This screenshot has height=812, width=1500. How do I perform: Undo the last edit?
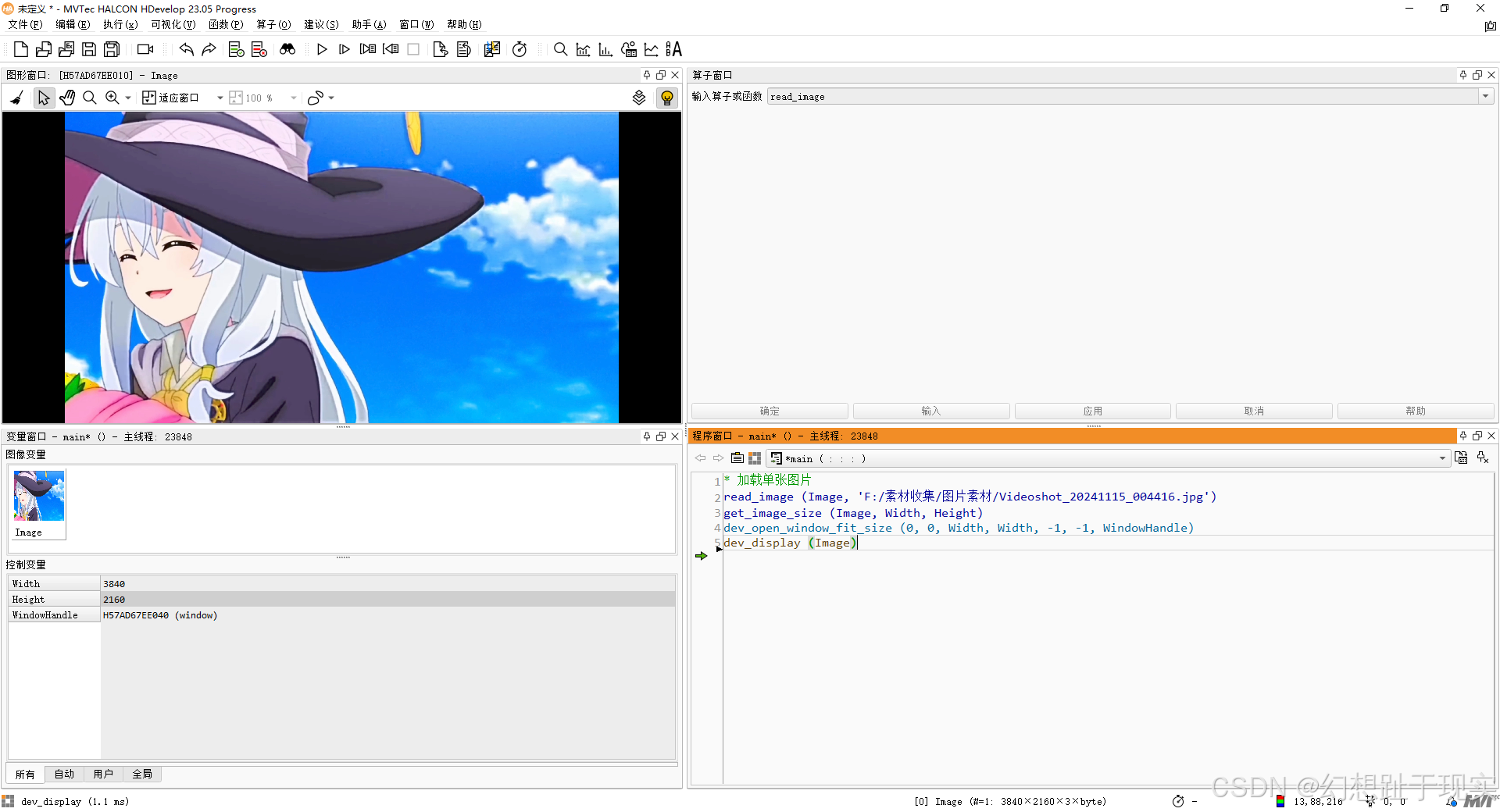pos(186,50)
